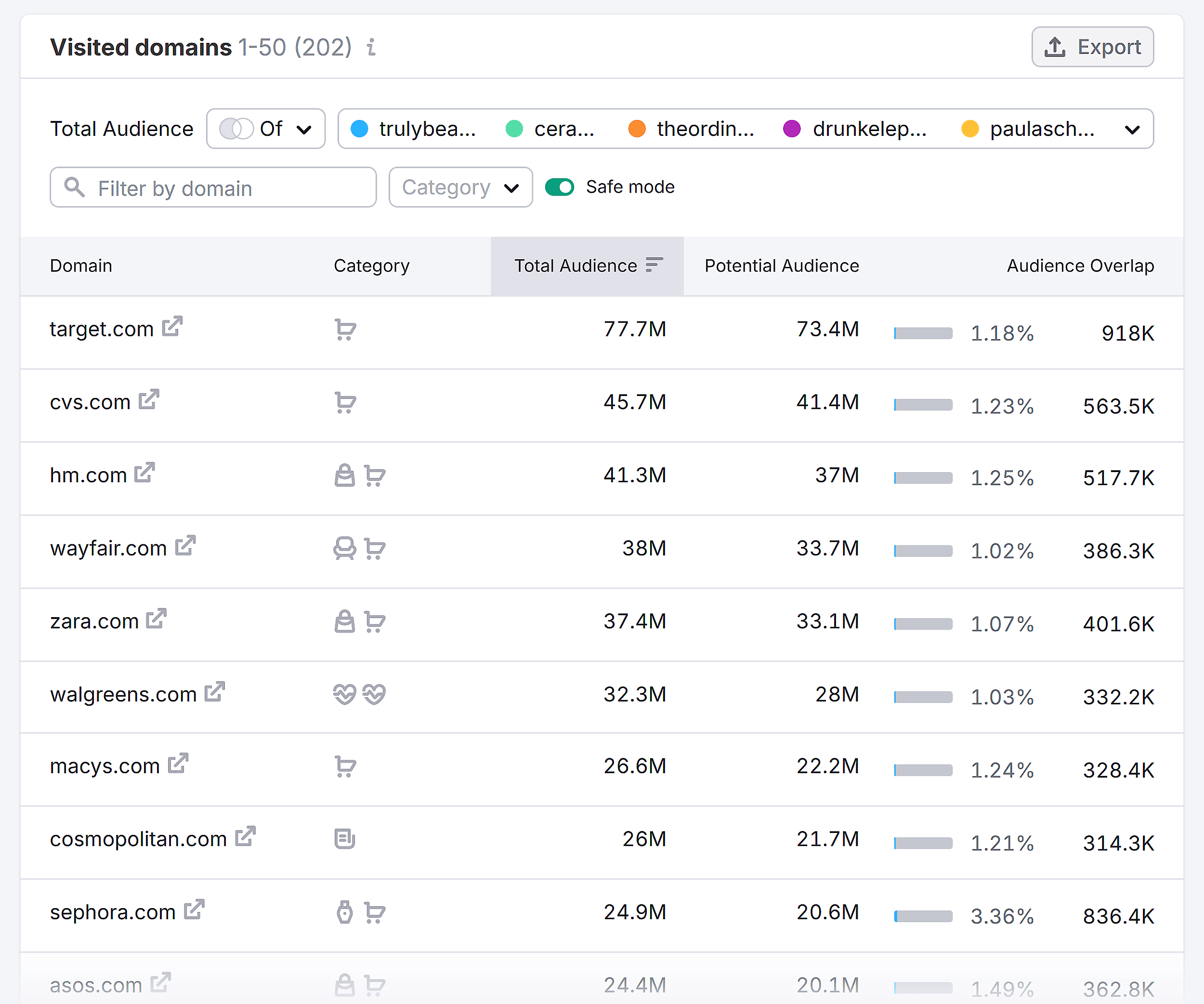Click orange theordin... domain color dot

(x=637, y=129)
